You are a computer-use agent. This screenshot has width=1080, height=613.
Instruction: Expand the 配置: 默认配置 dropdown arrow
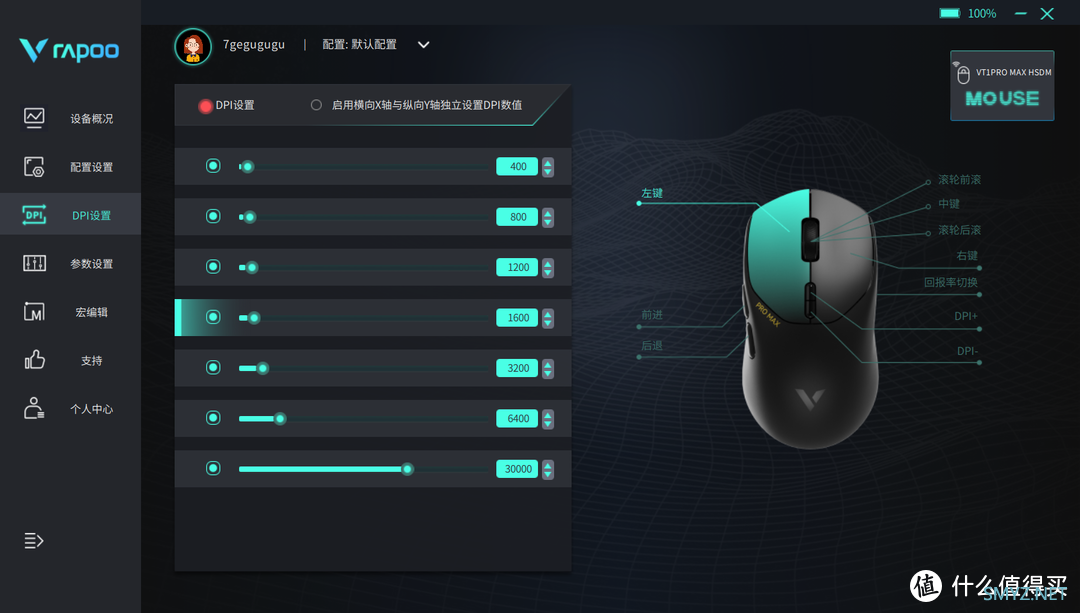coord(424,45)
